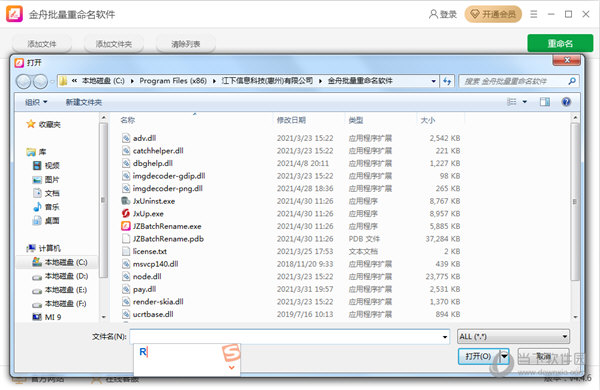Screen dimensions: 600x390
Task: Click 新建文件夹 new folder
Action: 84,102
